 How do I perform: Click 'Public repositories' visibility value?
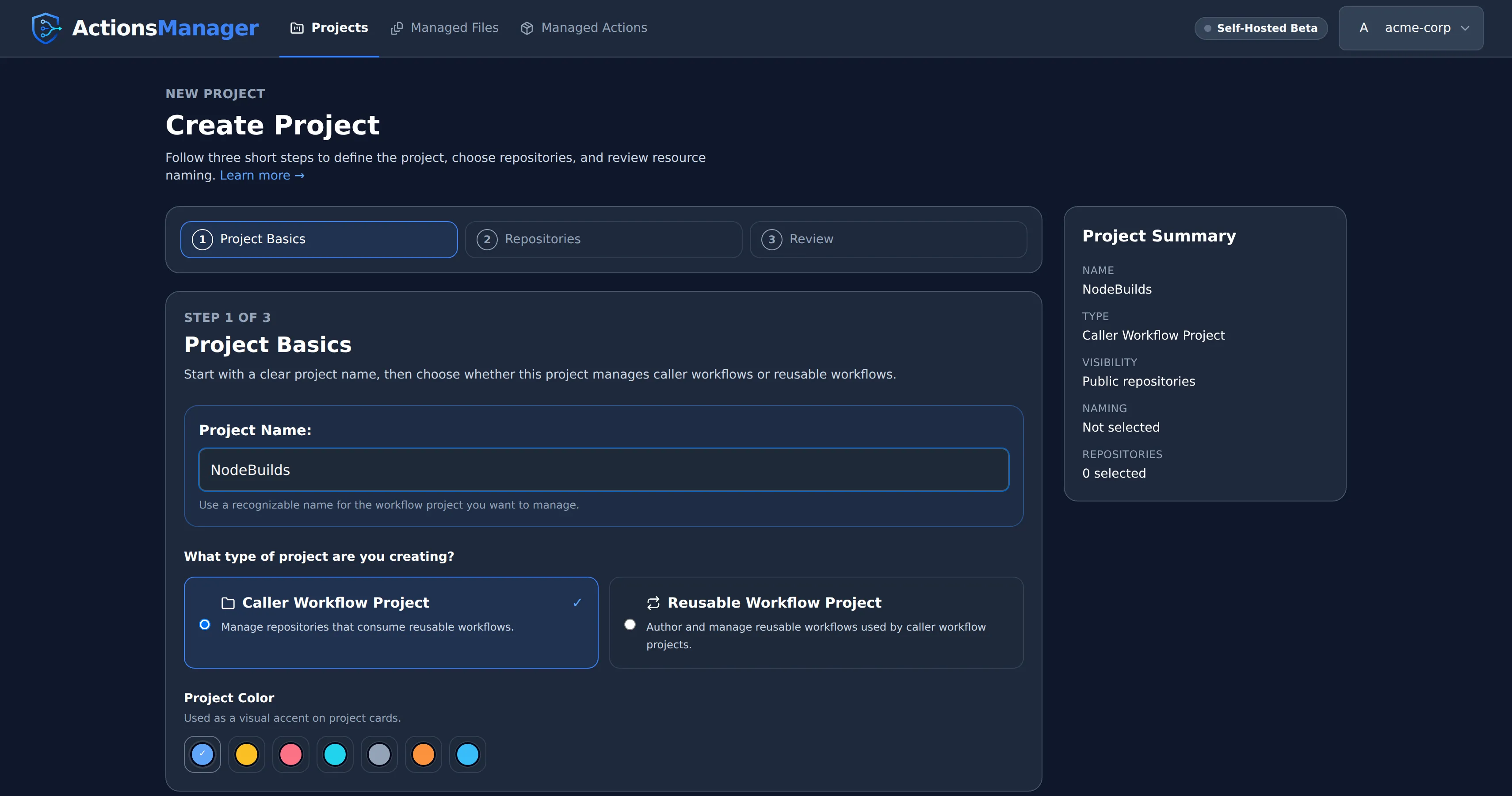1138,382
